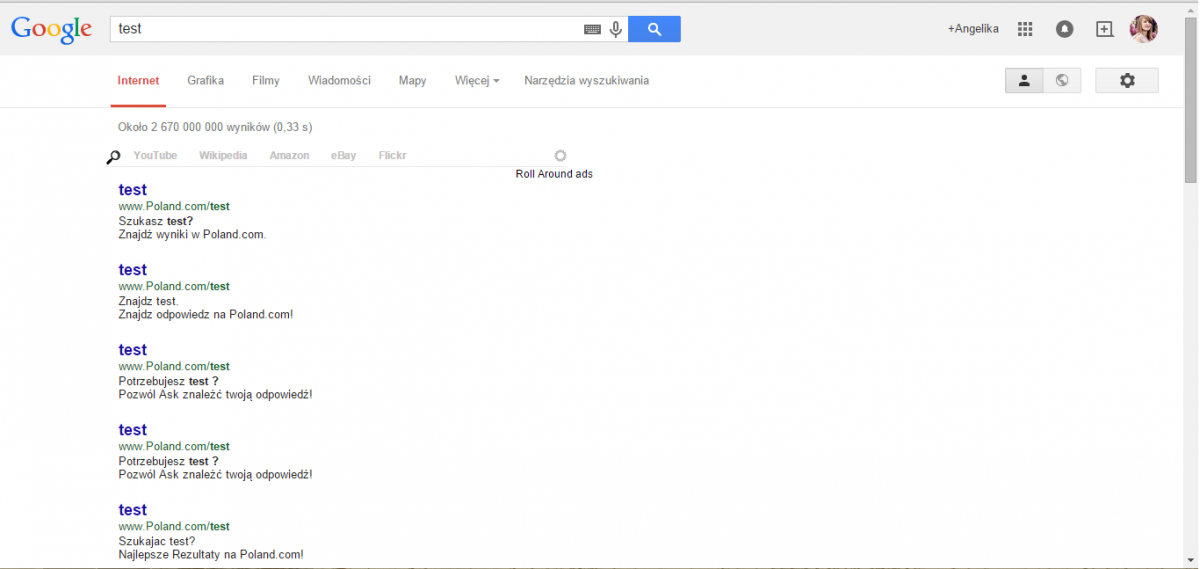Switch to Grafika tab
This screenshot has width=1200, height=569.
click(x=205, y=81)
